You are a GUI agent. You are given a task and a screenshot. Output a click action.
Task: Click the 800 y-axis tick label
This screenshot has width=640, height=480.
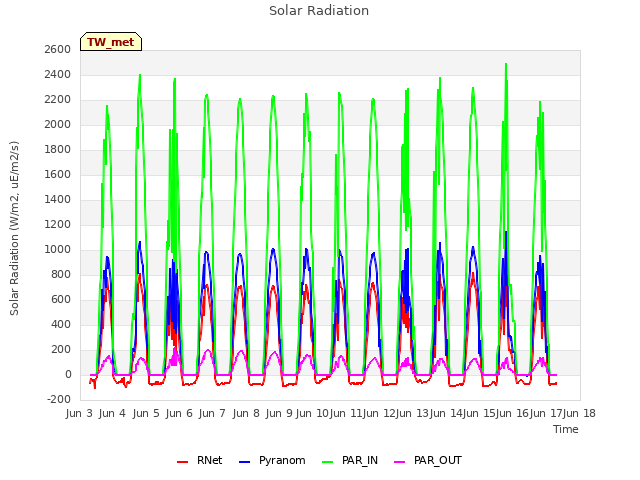pos(62,274)
